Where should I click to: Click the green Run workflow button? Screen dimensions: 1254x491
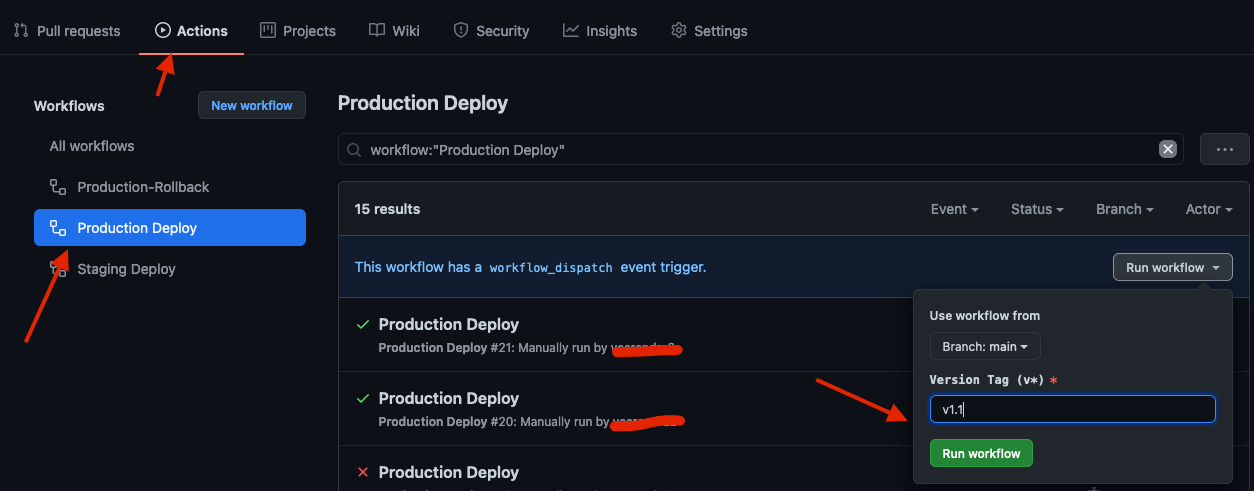coord(981,453)
